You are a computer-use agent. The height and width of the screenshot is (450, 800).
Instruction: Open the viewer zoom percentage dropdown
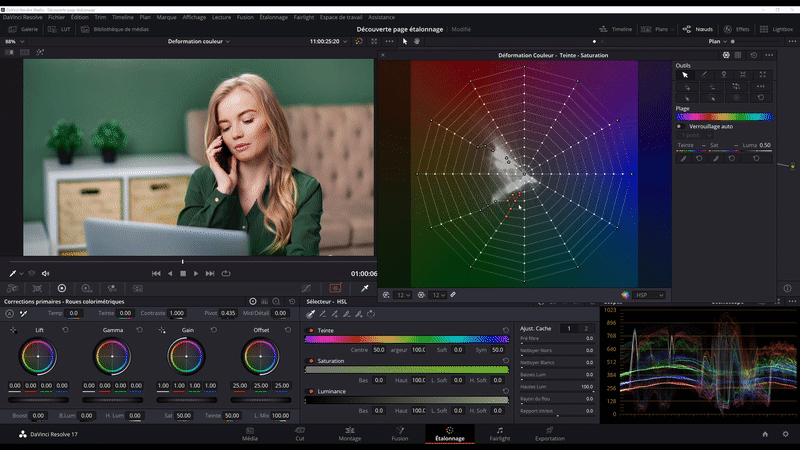(x=14, y=42)
